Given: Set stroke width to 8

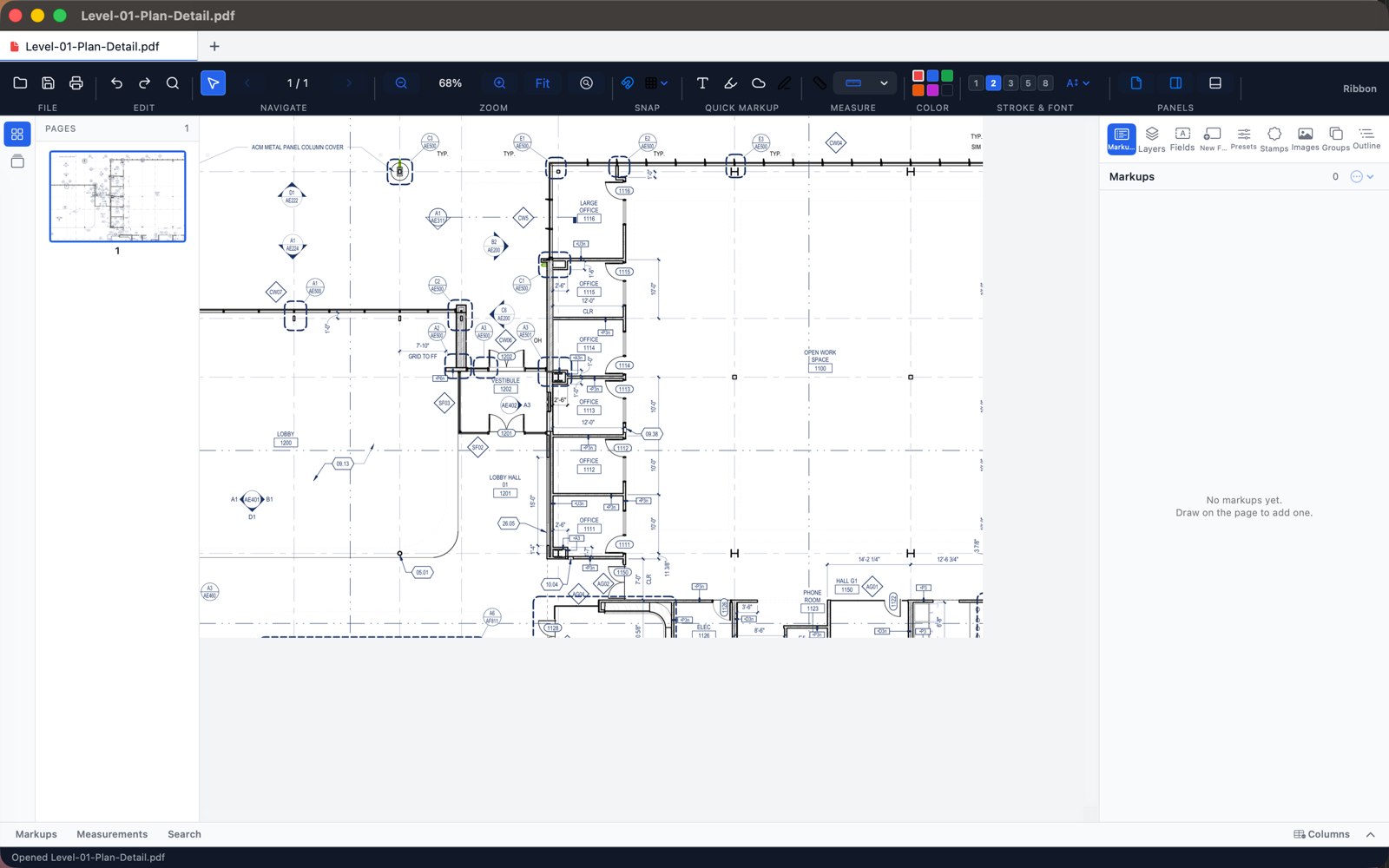Looking at the screenshot, I should [1045, 83].
